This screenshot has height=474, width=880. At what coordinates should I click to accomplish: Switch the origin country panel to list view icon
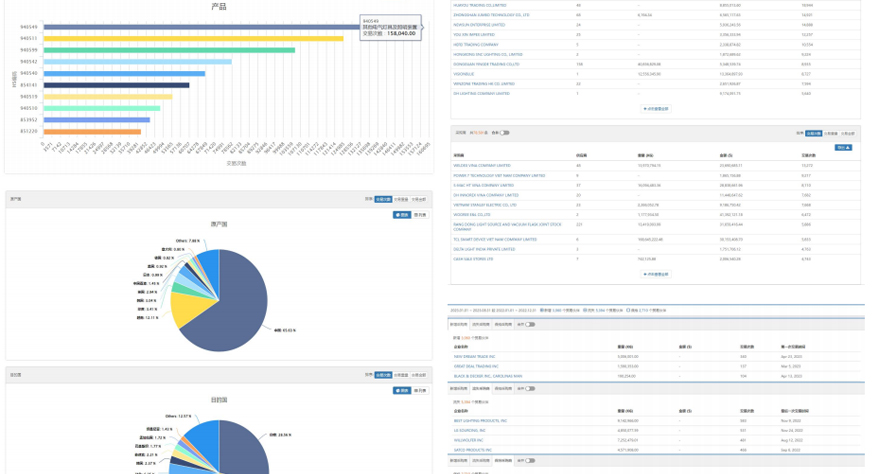[x=420, y=215]
